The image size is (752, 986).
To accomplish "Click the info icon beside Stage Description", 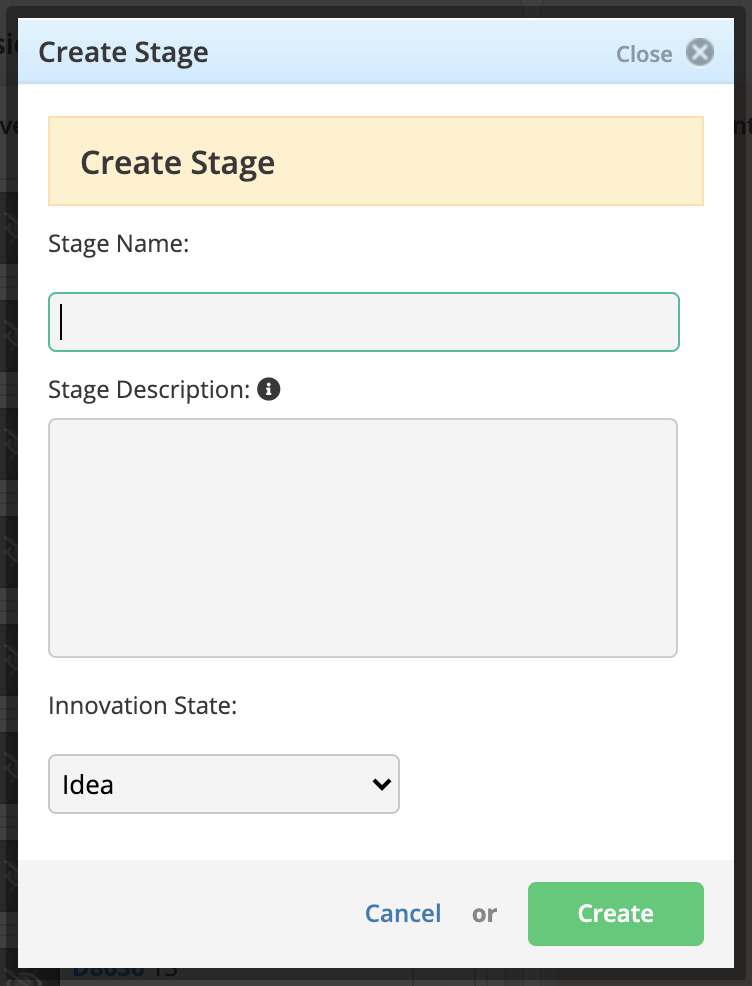I will click(x=268, y=389).
